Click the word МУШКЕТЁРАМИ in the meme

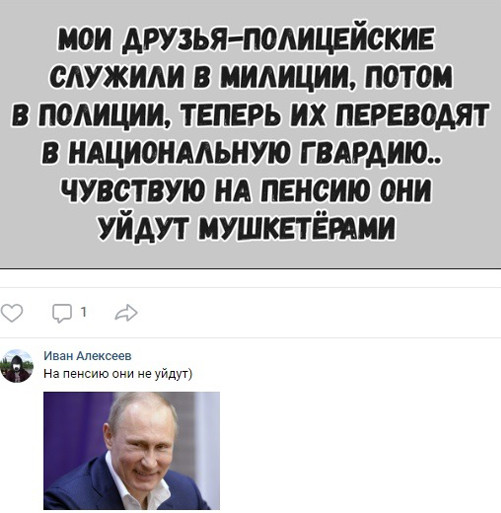pyautogui.click(x=297, y=228)
